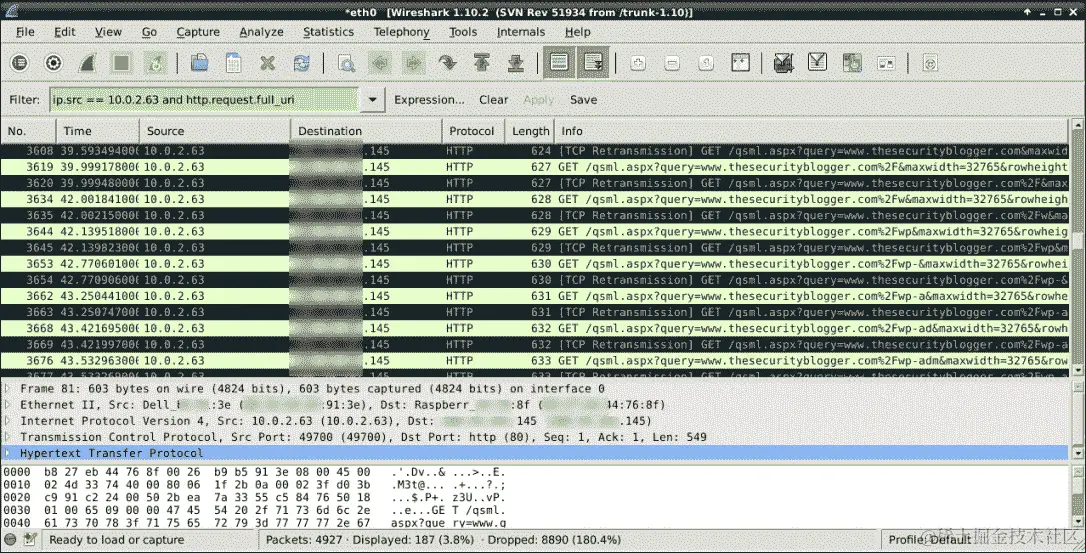
Task: Open the Telephony menu
Action: (x=402, y=32)
